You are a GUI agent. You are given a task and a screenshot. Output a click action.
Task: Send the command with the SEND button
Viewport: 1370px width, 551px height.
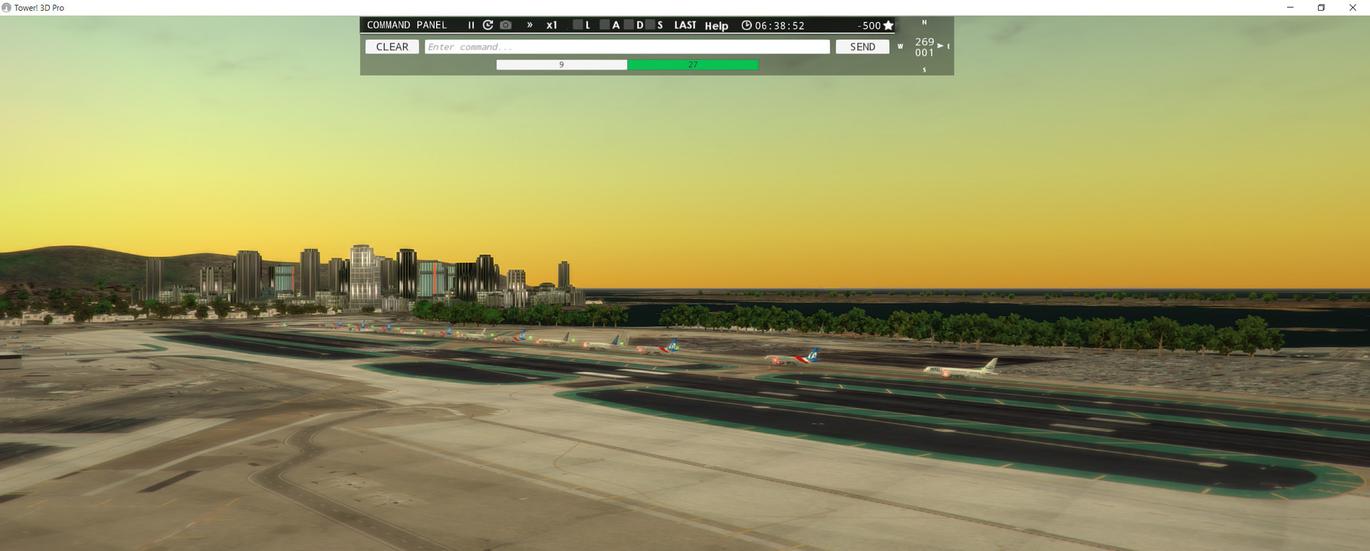(862, 47)
